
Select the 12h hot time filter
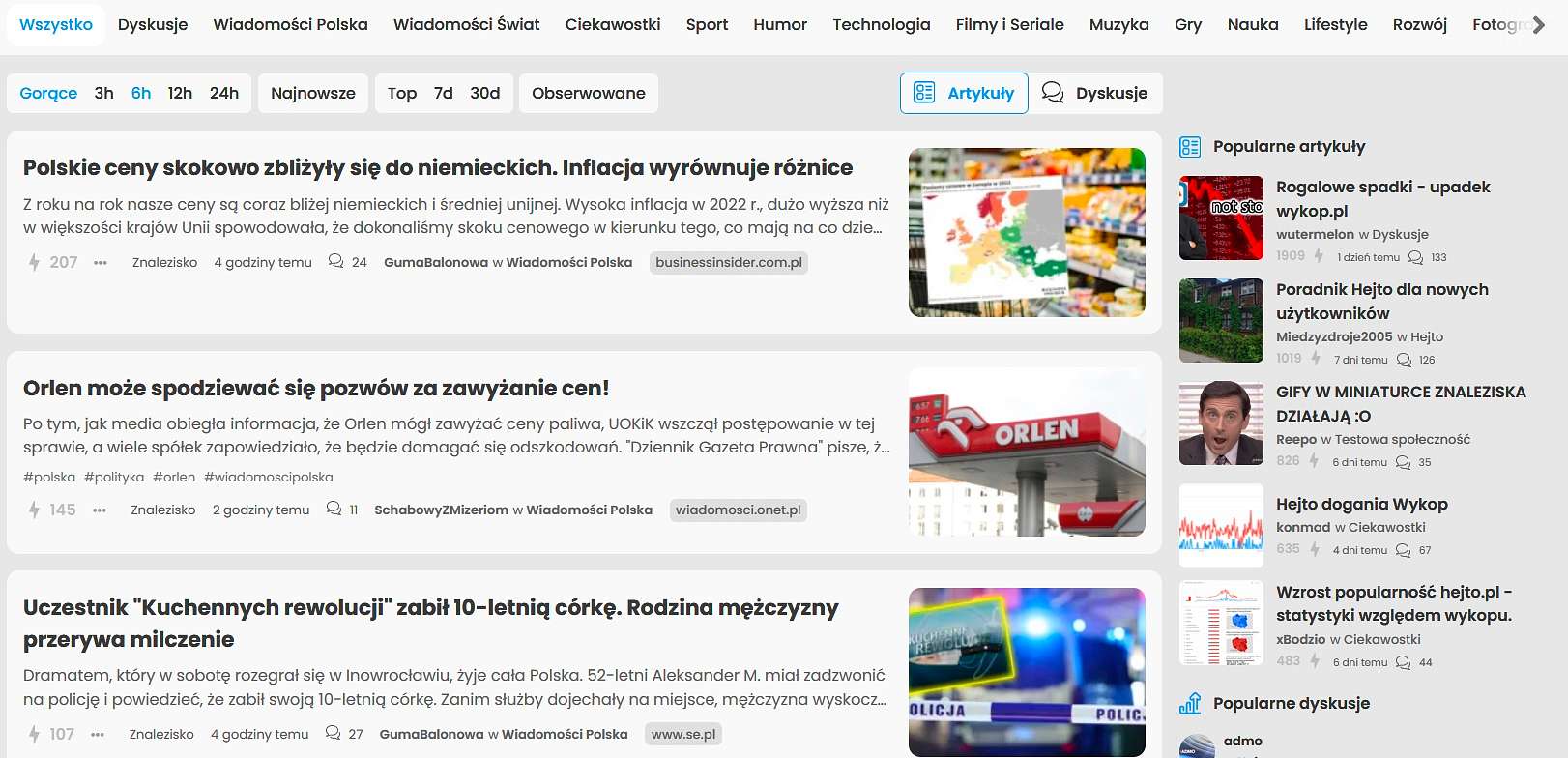(180, 93)
